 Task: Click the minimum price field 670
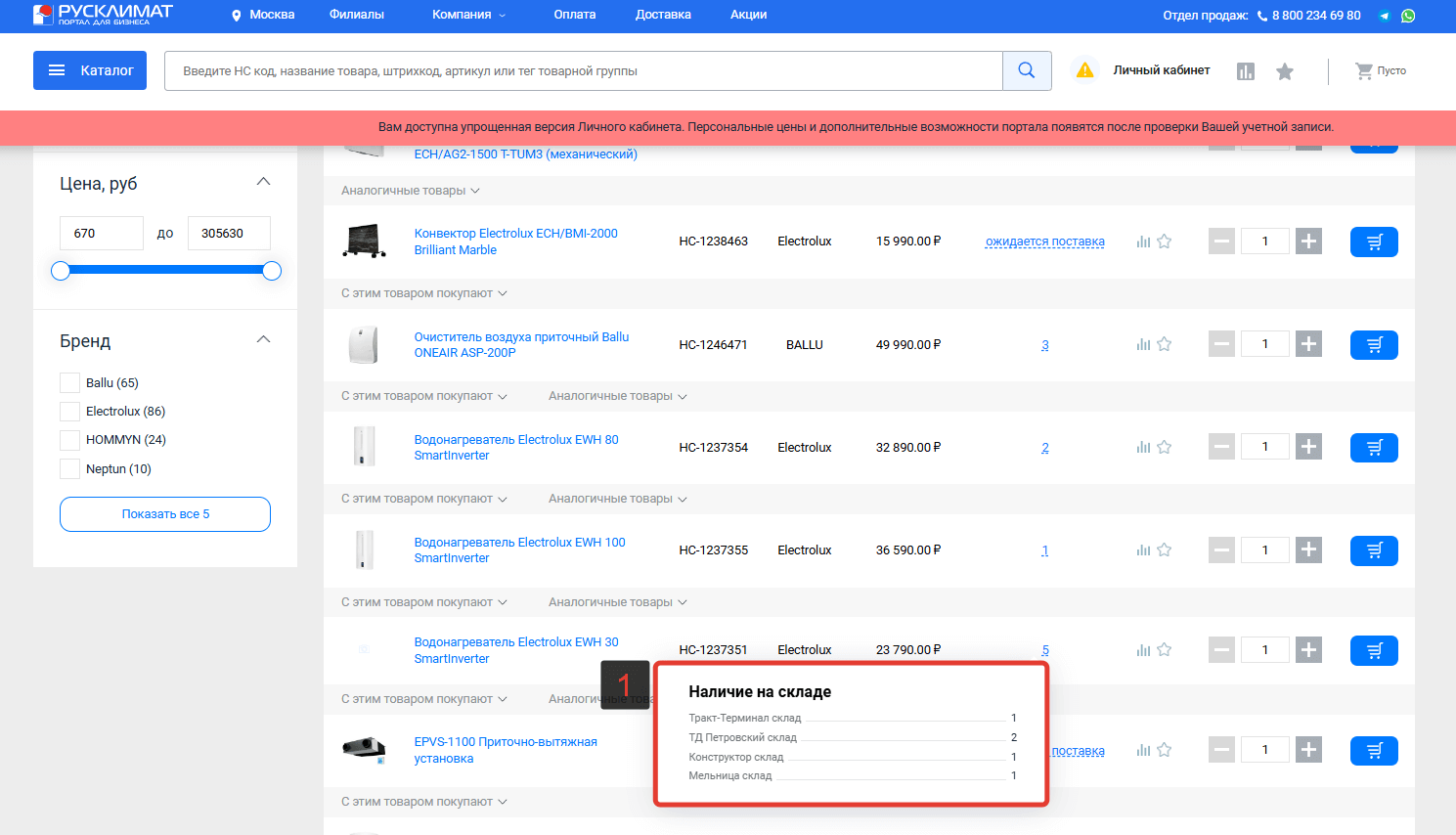click(x=102, y=233)
